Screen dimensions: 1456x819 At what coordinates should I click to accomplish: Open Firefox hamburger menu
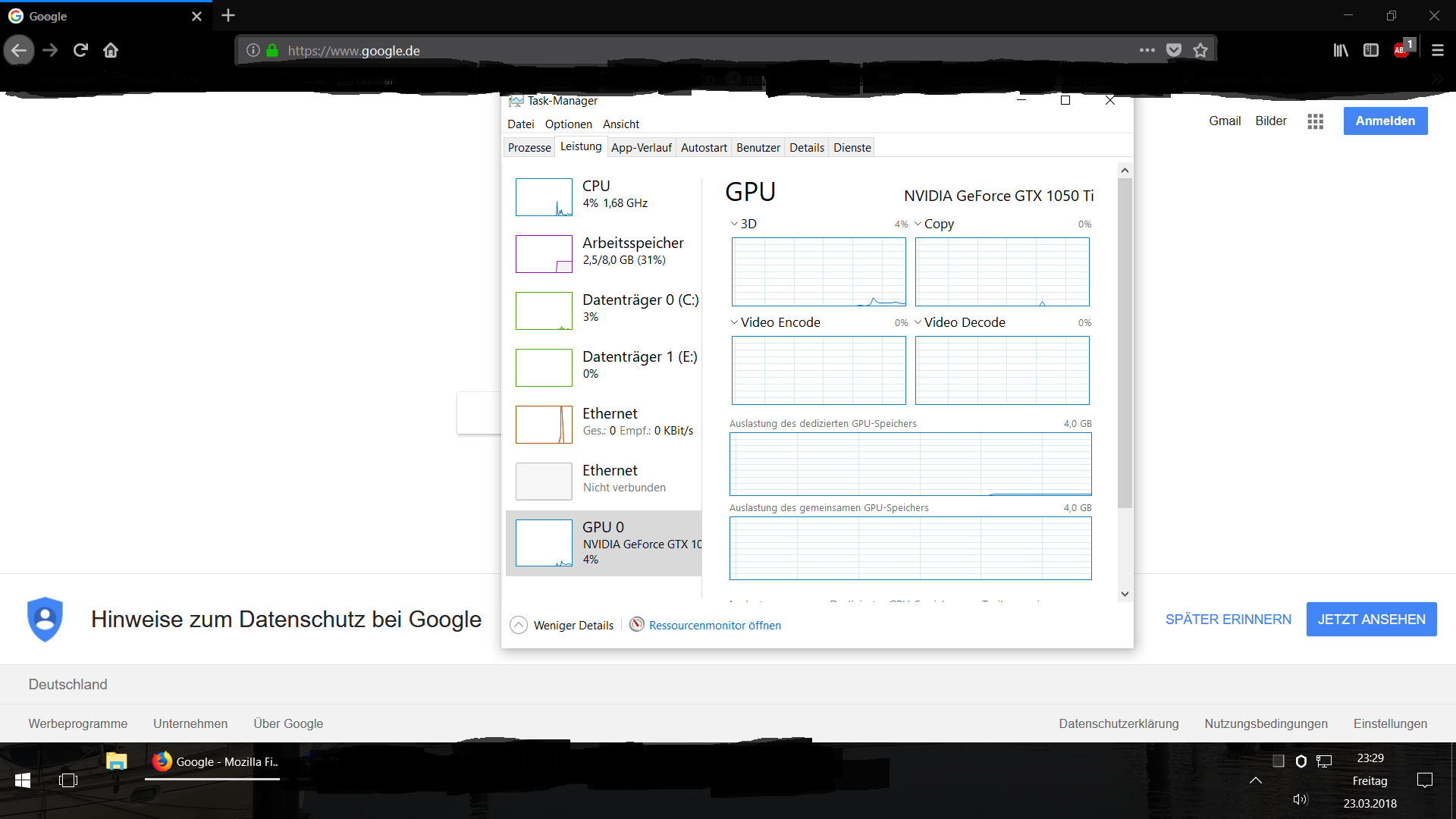click(1437, 50)
